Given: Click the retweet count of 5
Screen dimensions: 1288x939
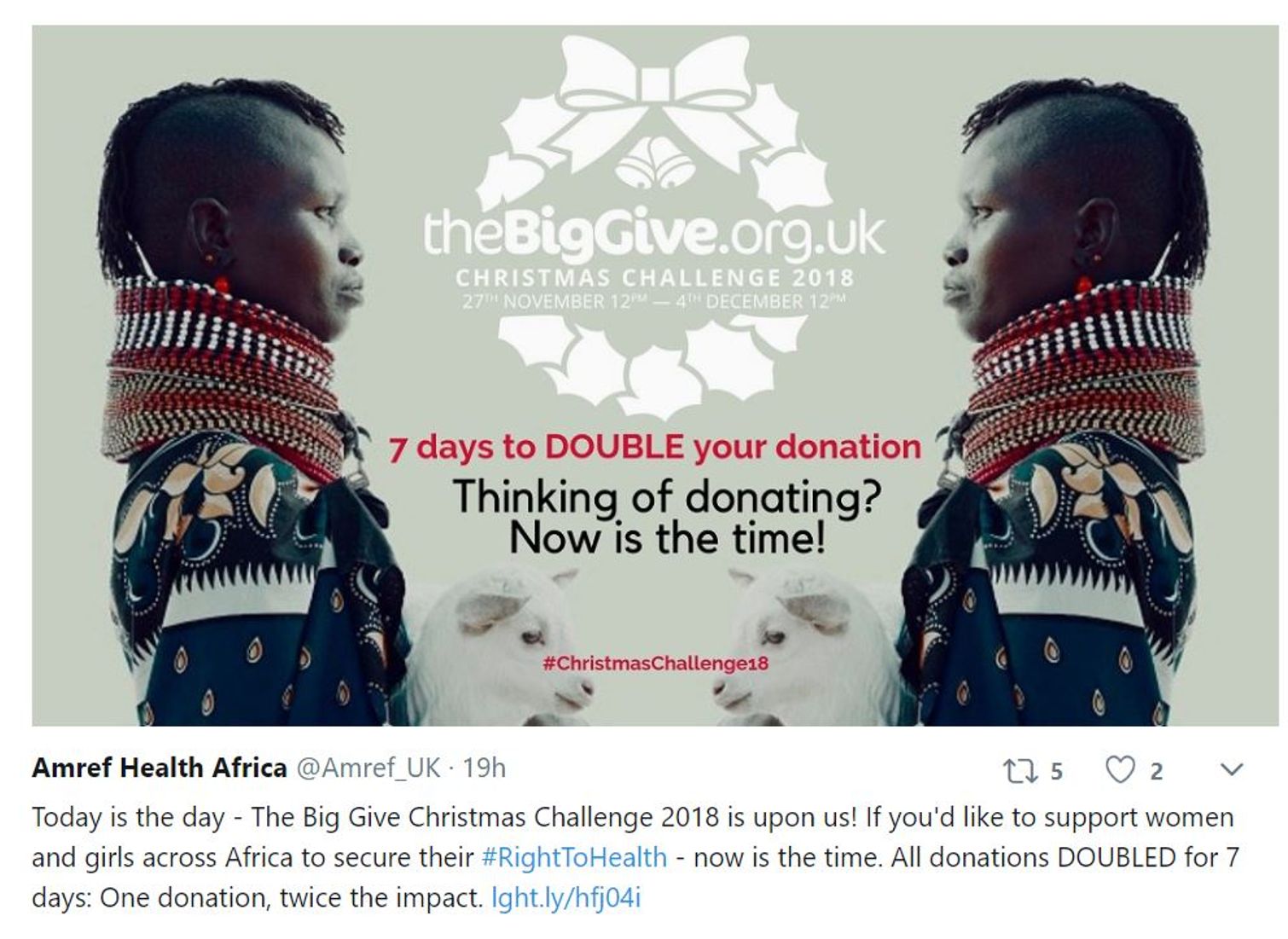Looking at the screenshot, I should (x=1056, y=772).
